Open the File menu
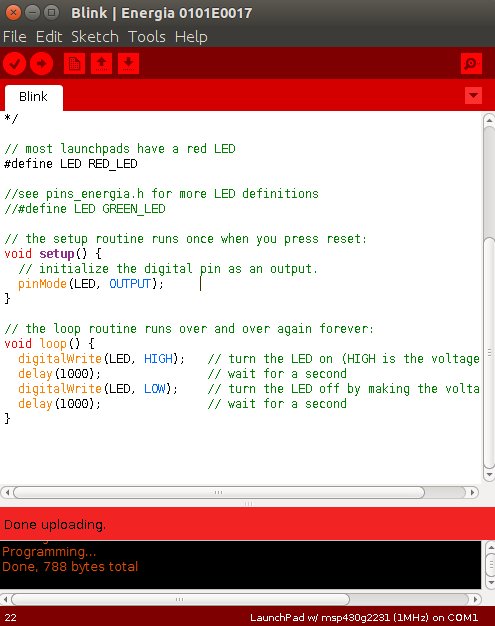Image resolution: width=495 pixels, height=626 pixels. tap(15, 37)
